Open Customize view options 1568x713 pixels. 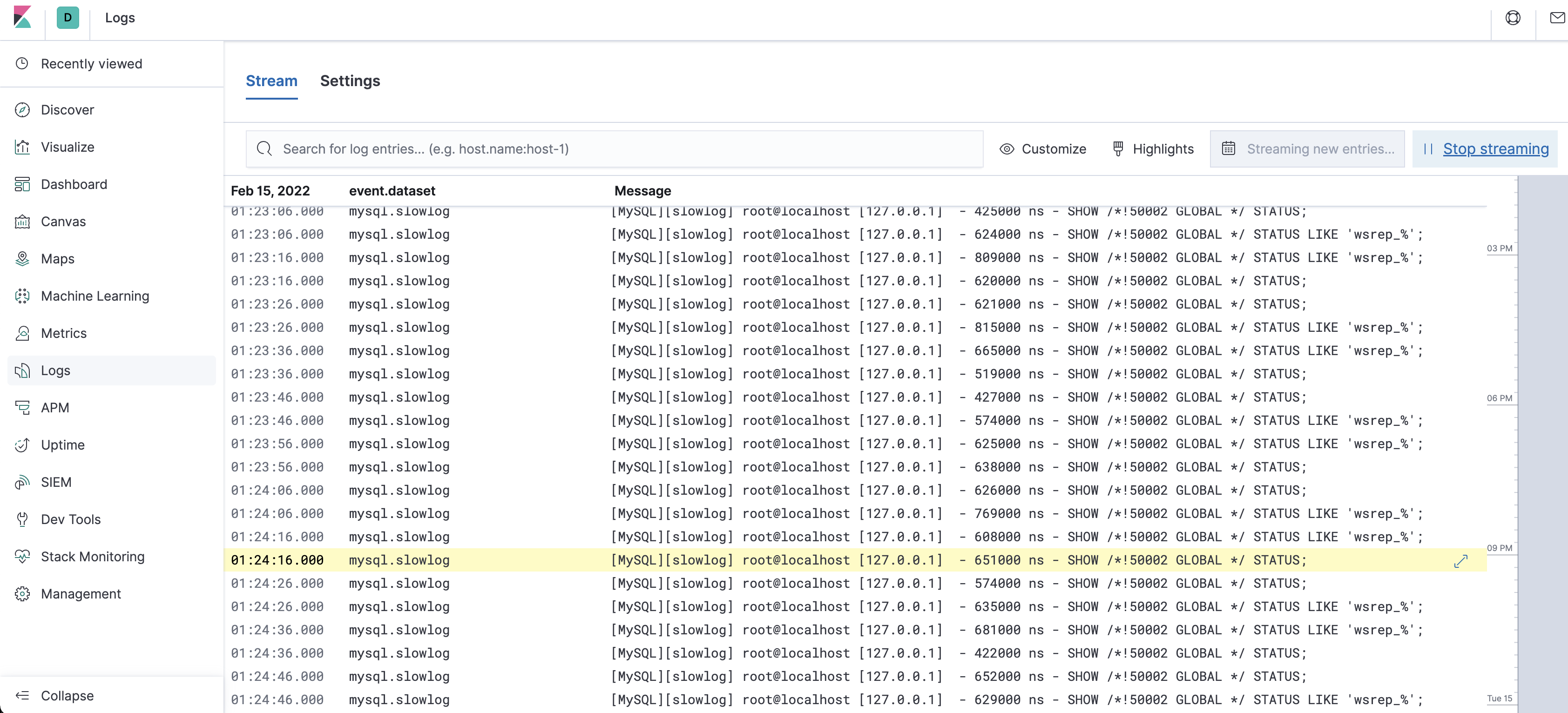1043,149
